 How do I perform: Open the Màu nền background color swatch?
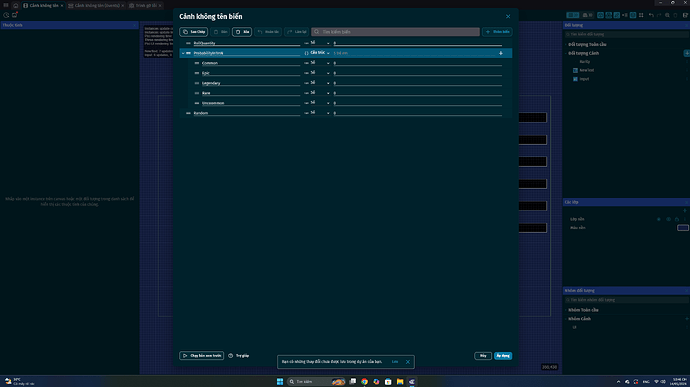pyautogui.click(x=683, y=228)
